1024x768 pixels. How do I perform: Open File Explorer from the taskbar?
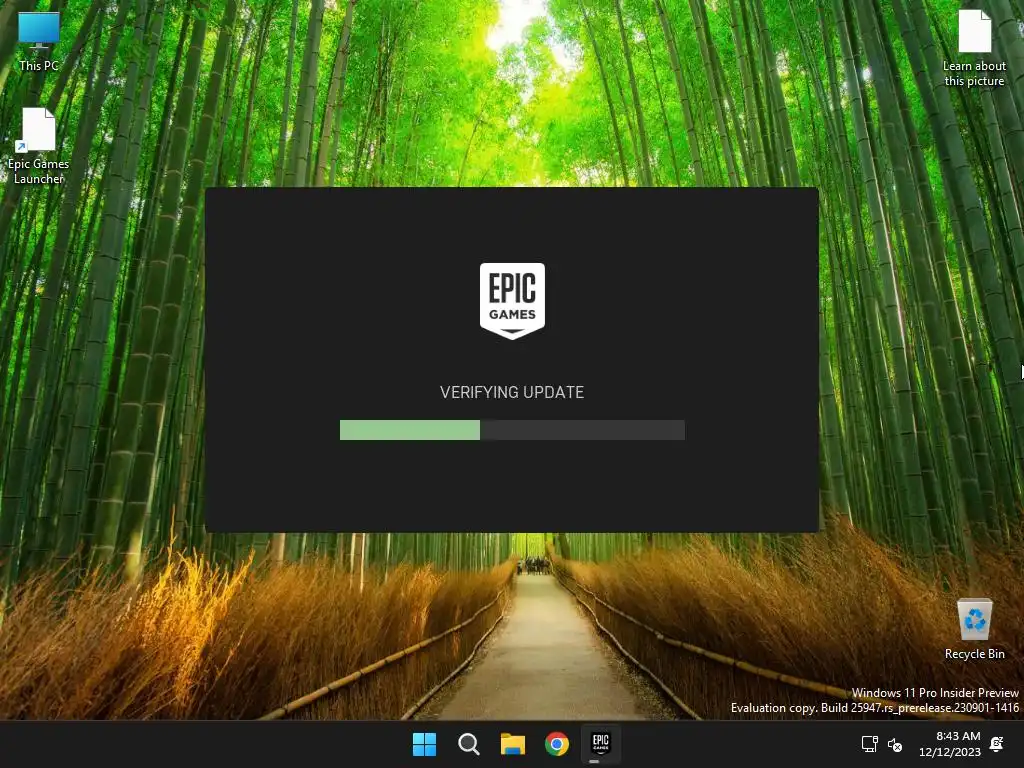(513, 744)
